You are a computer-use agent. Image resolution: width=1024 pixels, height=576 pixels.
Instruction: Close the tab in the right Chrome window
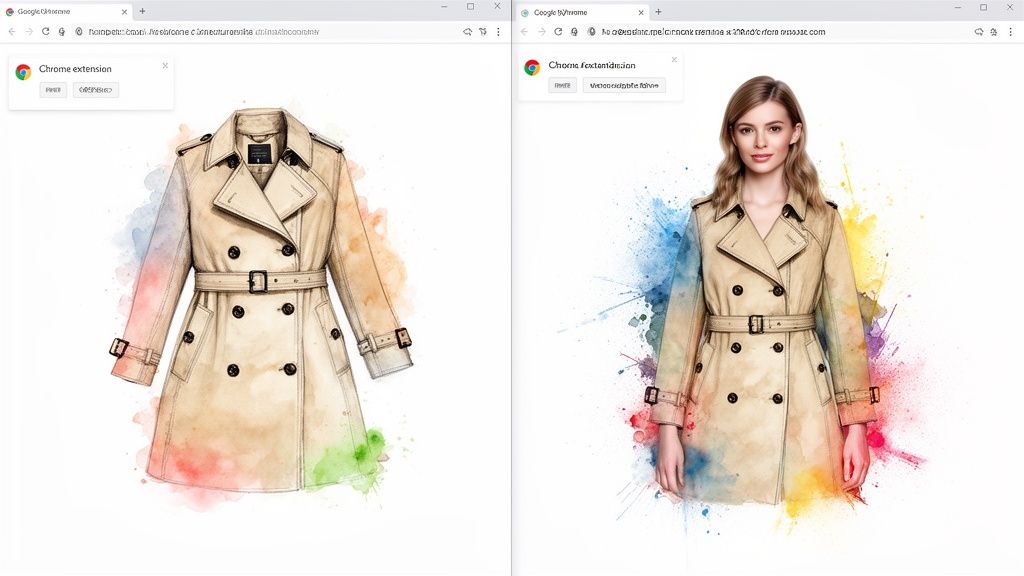(641, 12)
